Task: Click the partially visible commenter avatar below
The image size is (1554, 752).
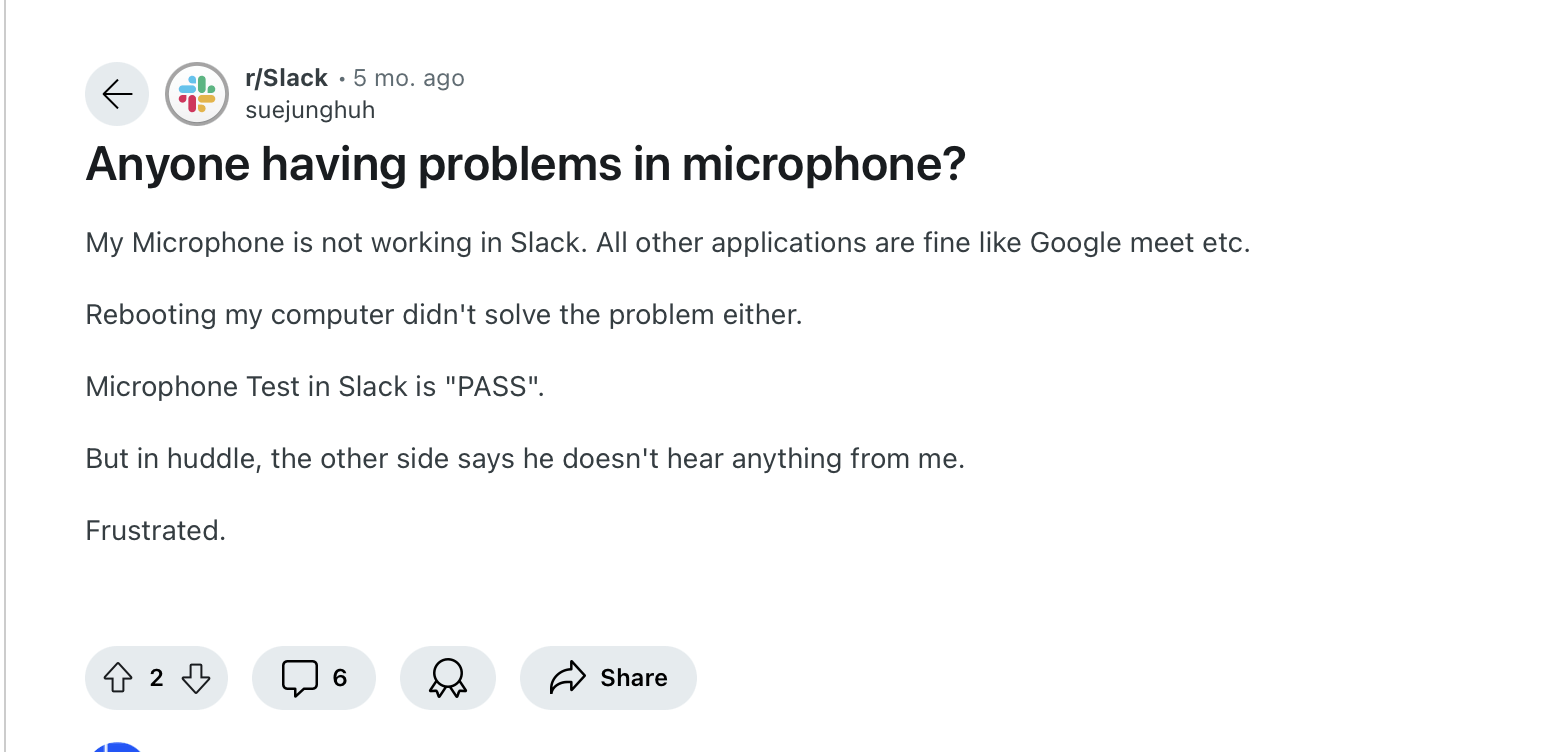Action: [x=117, y=748]
